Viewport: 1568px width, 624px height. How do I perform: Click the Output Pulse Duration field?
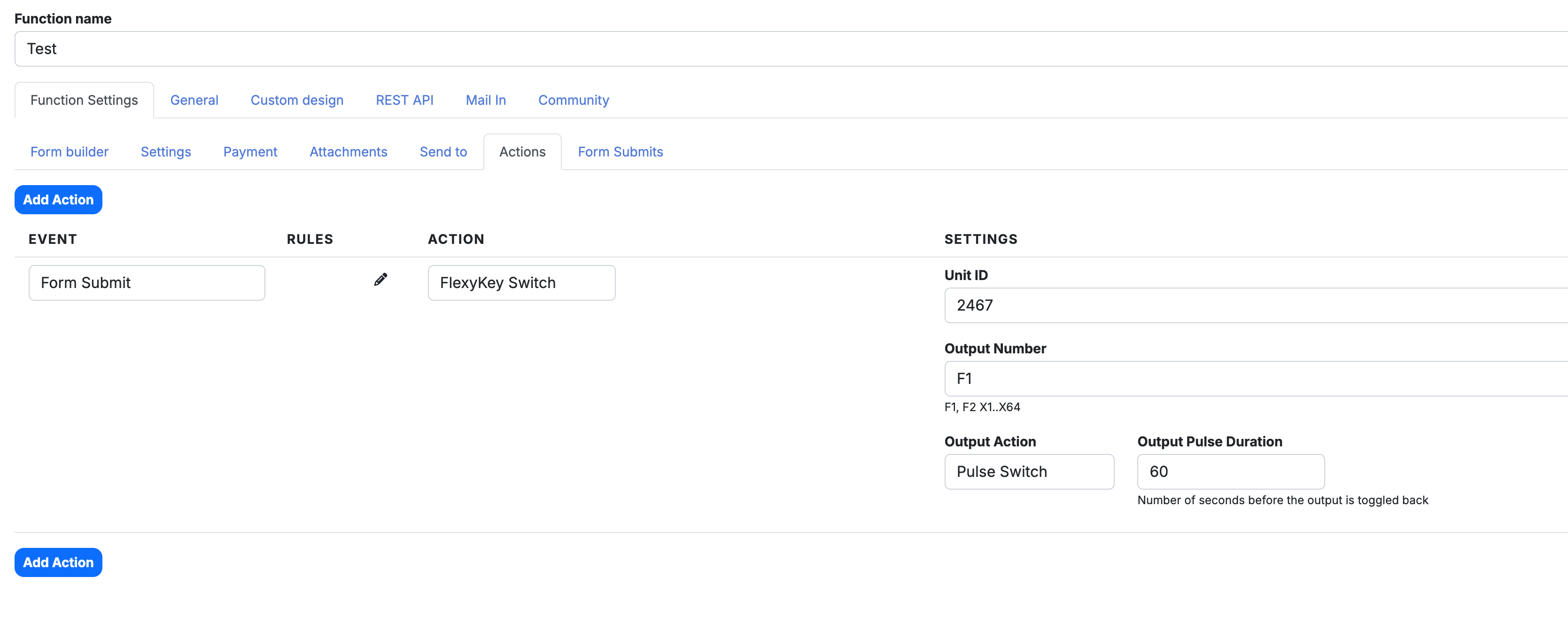pyautogui.click(x=1230, y=471)
